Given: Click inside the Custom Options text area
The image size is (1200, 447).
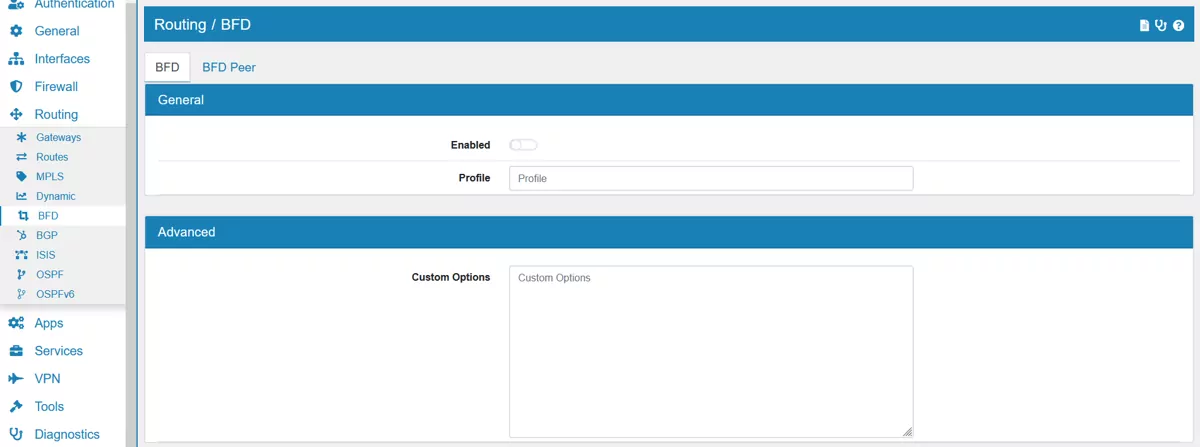Looking at the screenshot, I should 710,350.
